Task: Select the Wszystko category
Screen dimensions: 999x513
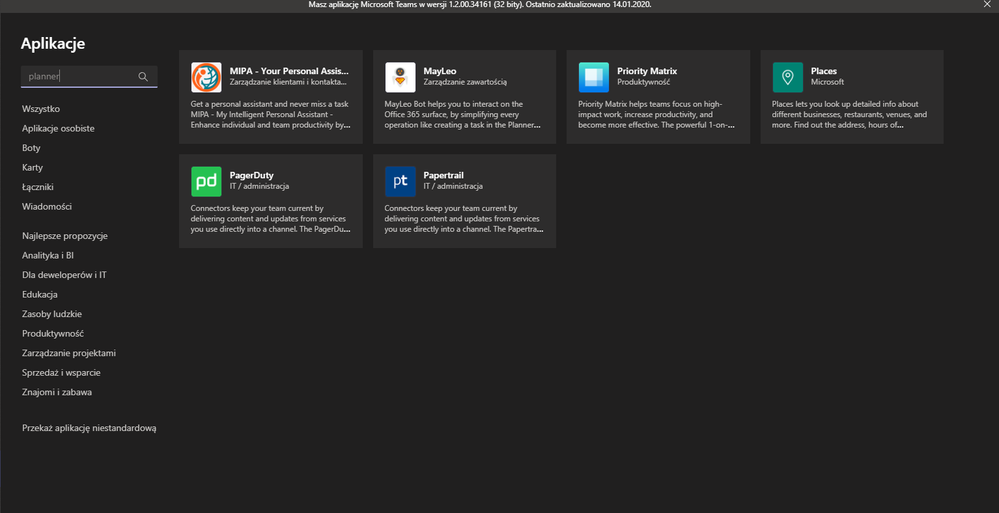Action: pyautogui.click(x=41, y=109)
